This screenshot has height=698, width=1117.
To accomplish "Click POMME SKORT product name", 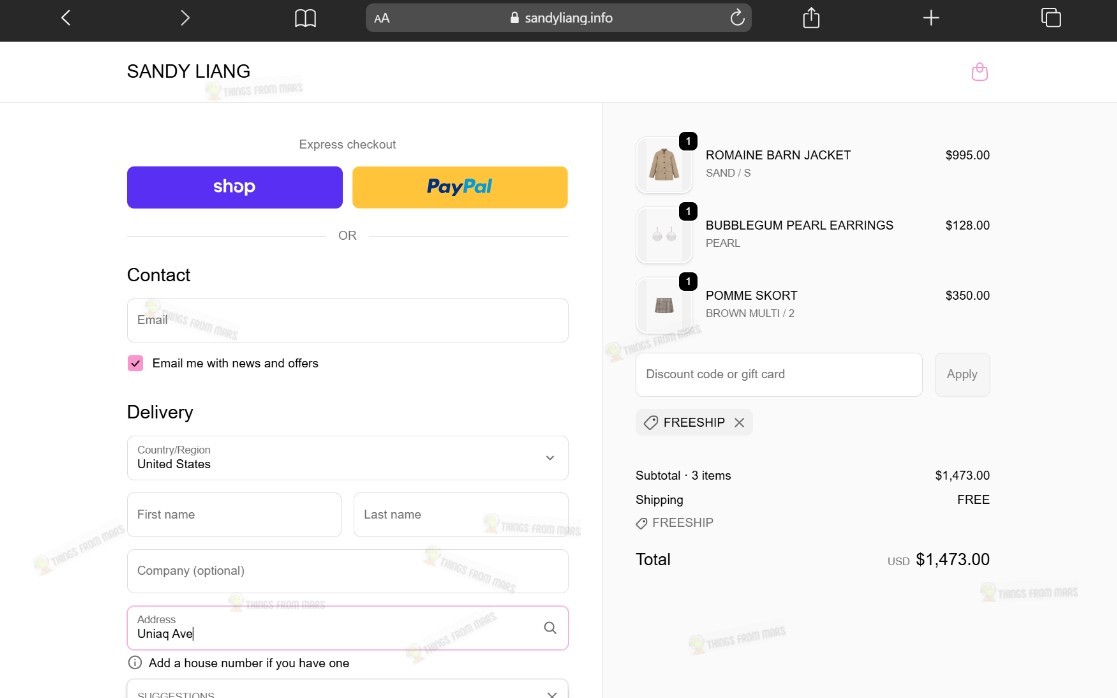I will click(752, 296).
